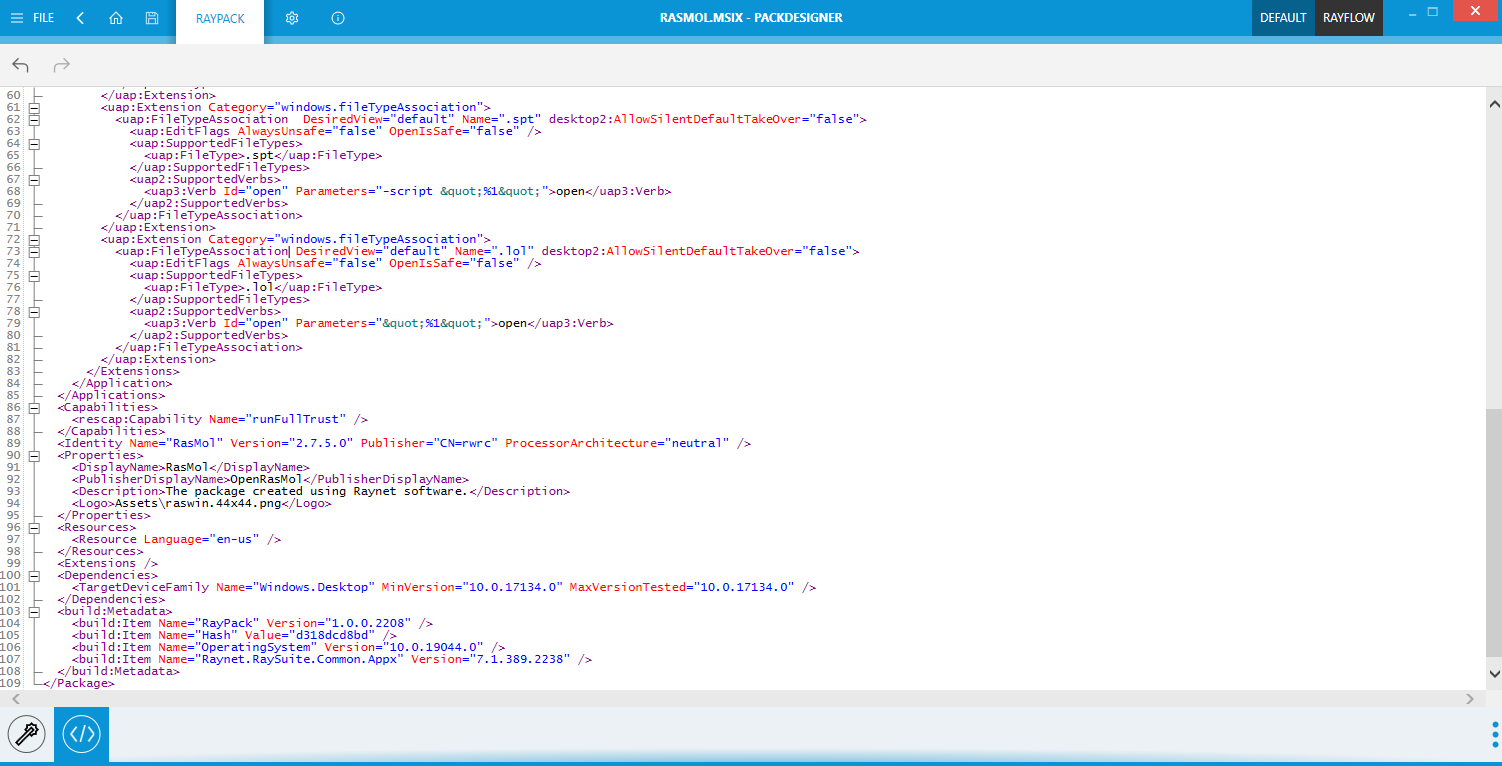Save the package with the floppy disk icon
This screenshot has height=766, width=1502.
pyautogui.click(x=152, y=17)
